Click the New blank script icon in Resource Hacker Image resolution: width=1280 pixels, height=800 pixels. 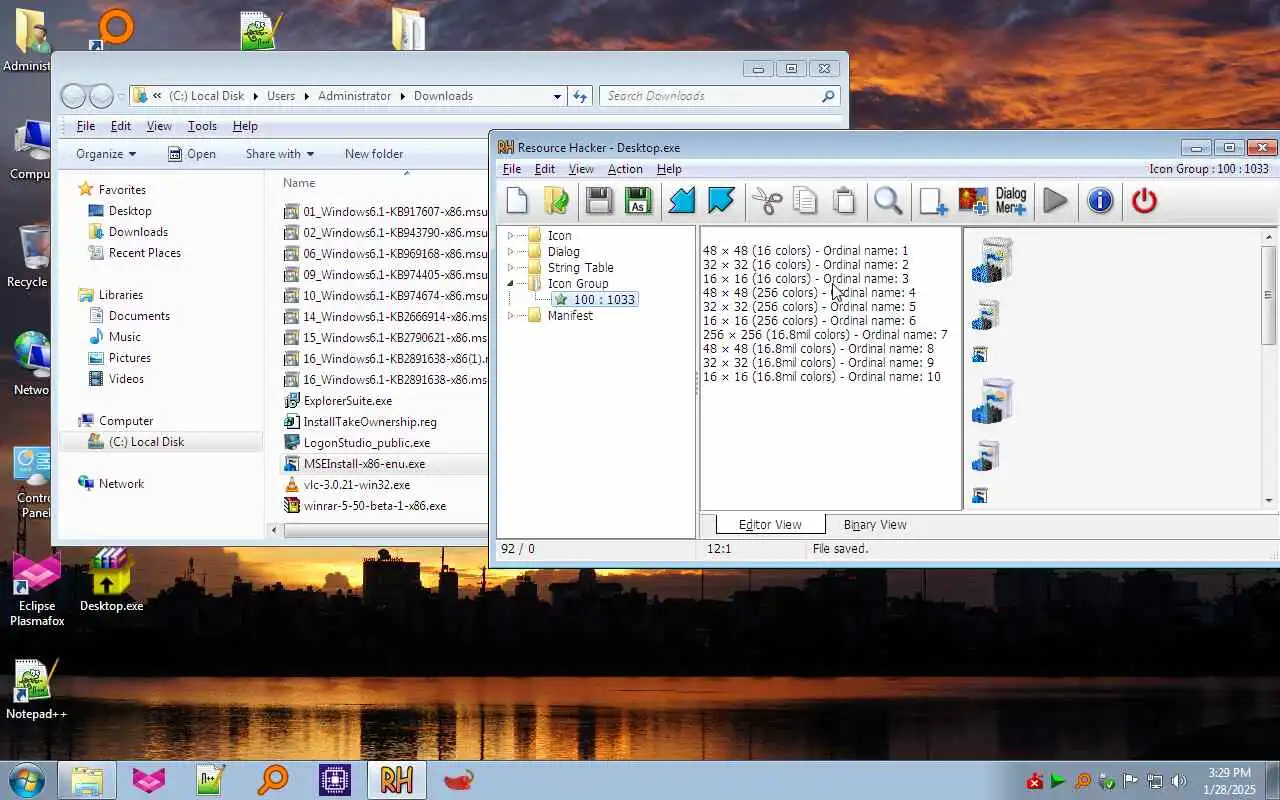click(x=517, y=201)
